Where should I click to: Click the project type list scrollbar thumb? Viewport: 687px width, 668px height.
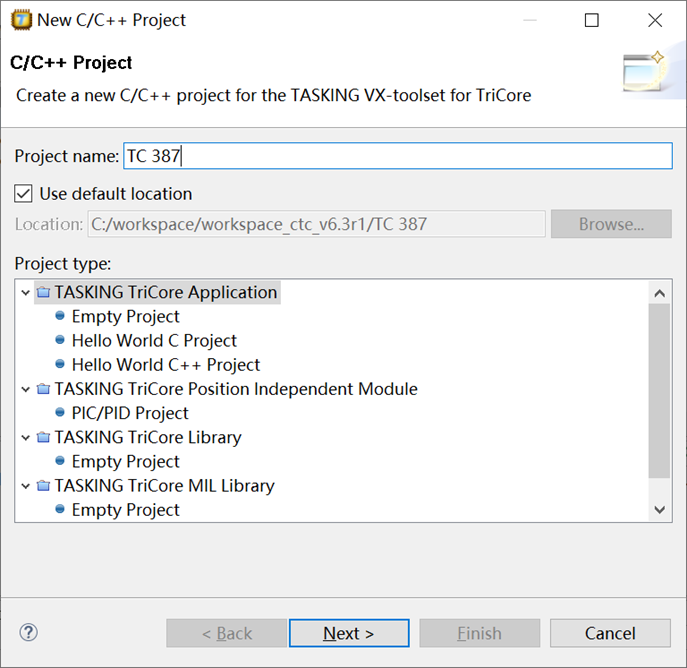[x=659, y=390]
